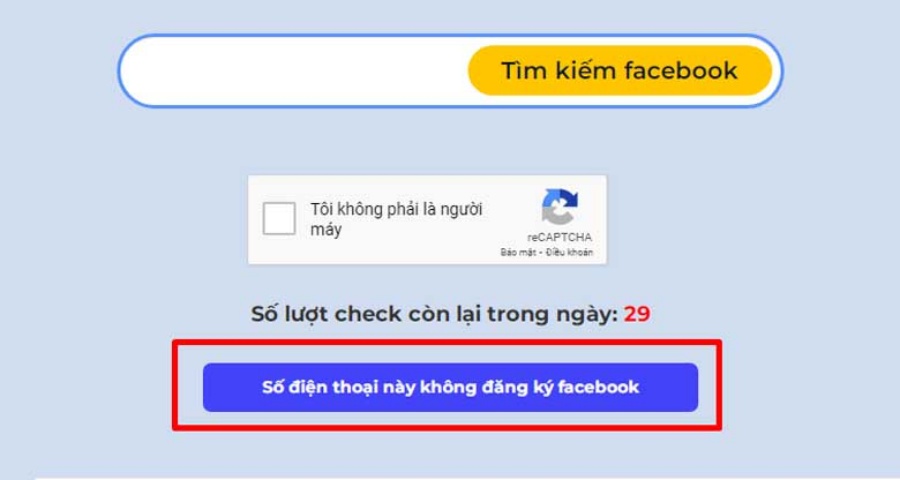900x480 pixels.
Task: Click the reCAPTCHA circular arrows logo
Action: pos(560,207)
